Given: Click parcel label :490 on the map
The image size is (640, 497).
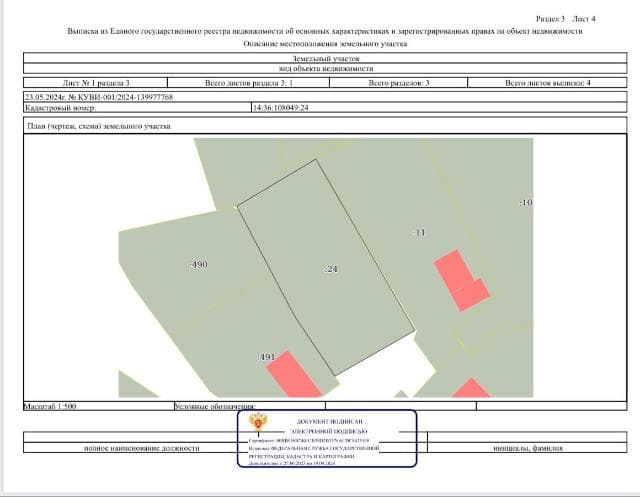Looking at the screenshot, I should coord(199,265).
